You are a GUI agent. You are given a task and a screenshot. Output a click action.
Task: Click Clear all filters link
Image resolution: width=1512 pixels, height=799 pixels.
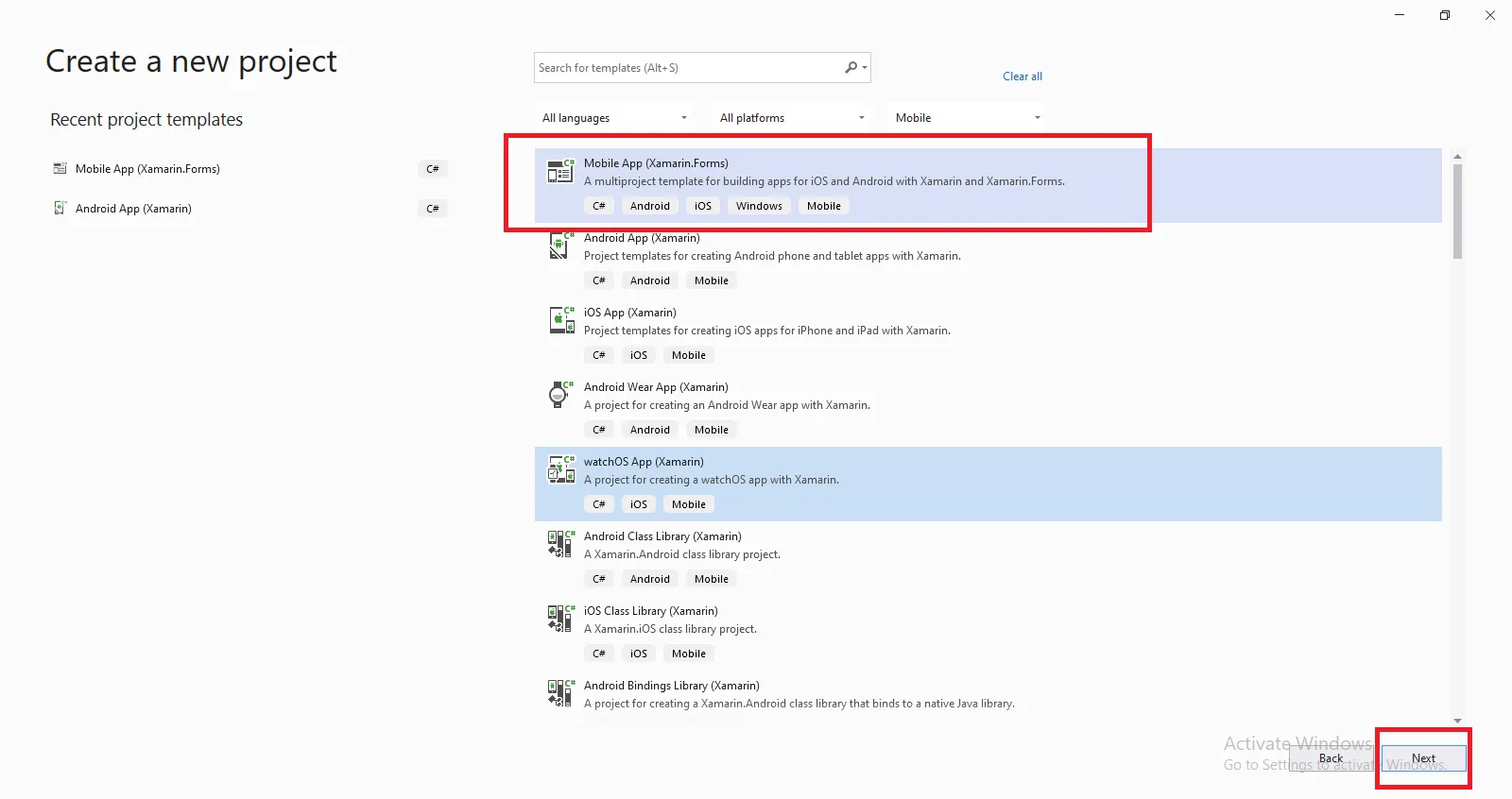[x=1022, y=76]
